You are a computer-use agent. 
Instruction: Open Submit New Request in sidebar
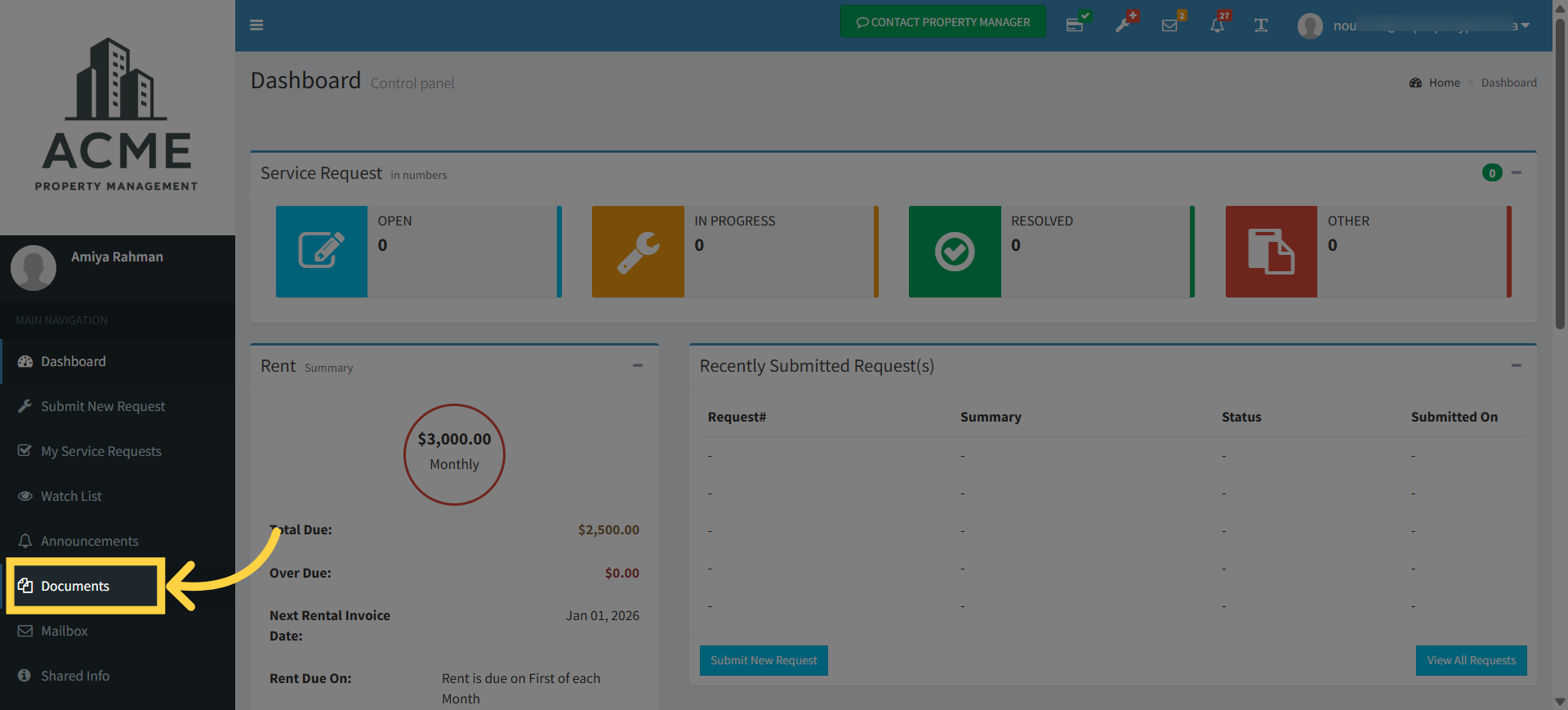click(x=118, y=406)
